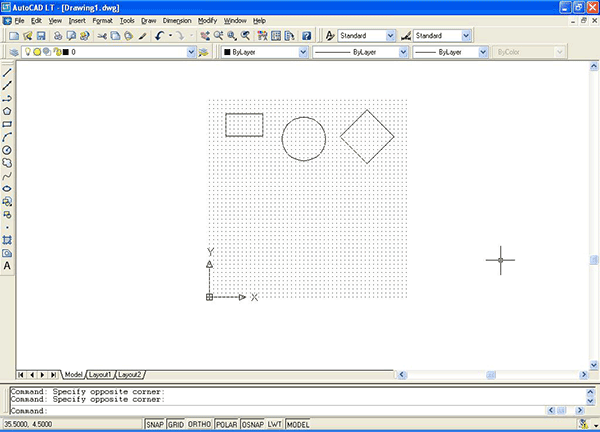Select the Construction Line tool
Viewport: 600px width, 432px height.
tap(7, 85)
